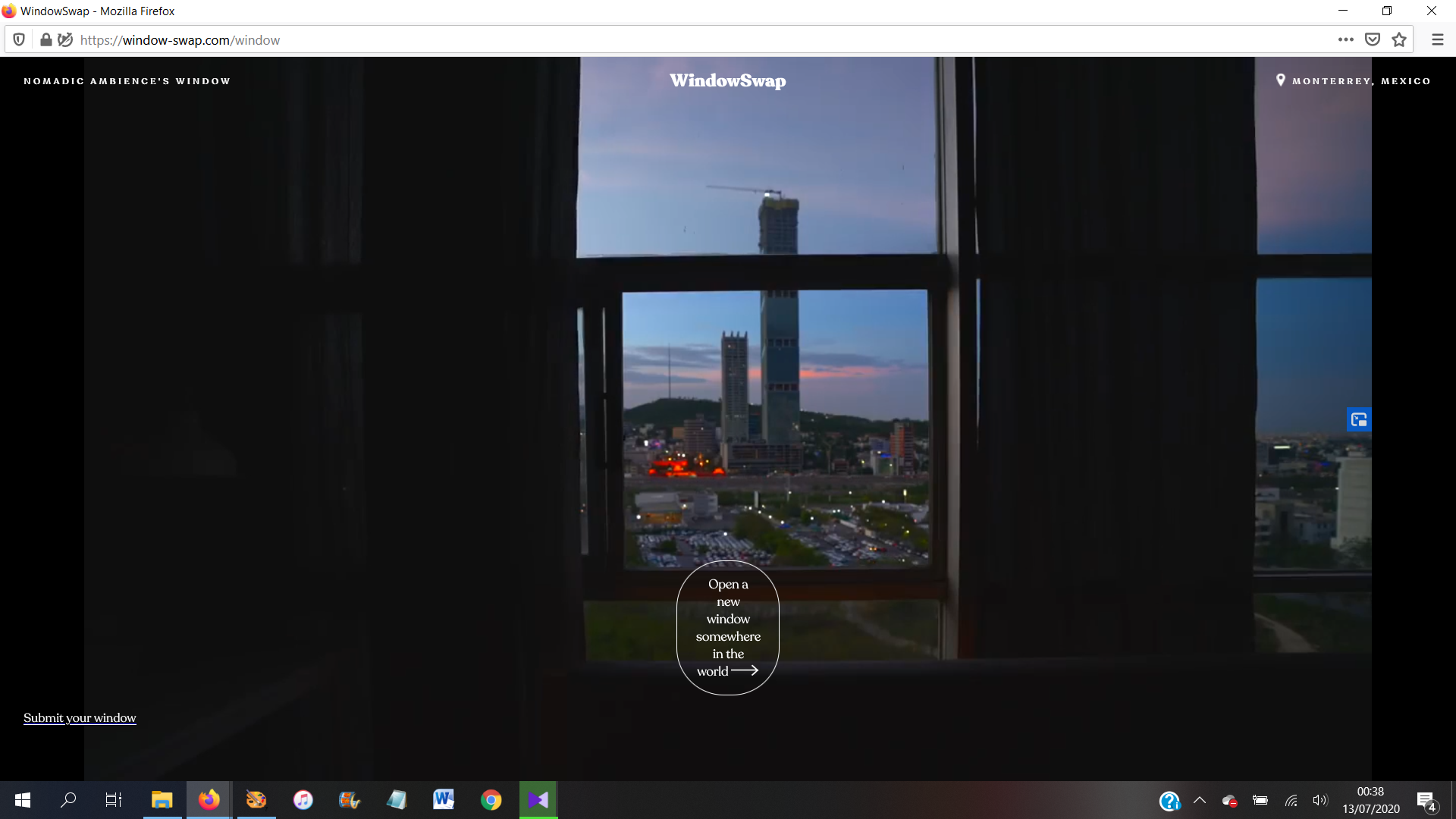The image size is (1456, 819).
Task: Click the picture-in-picture video icon
Action: [1358, 419]
